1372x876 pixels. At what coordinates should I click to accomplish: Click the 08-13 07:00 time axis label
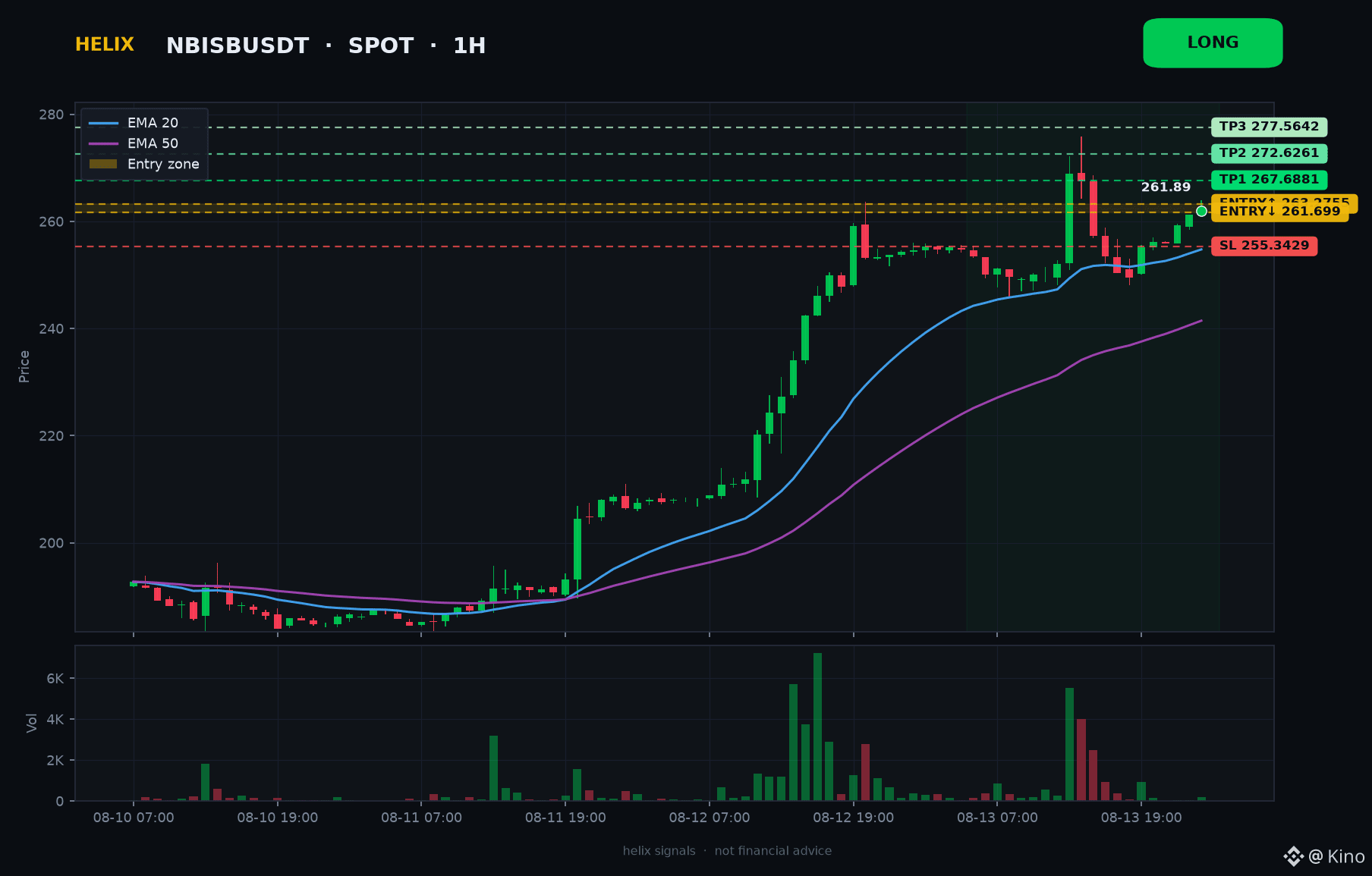click(997, 818)
